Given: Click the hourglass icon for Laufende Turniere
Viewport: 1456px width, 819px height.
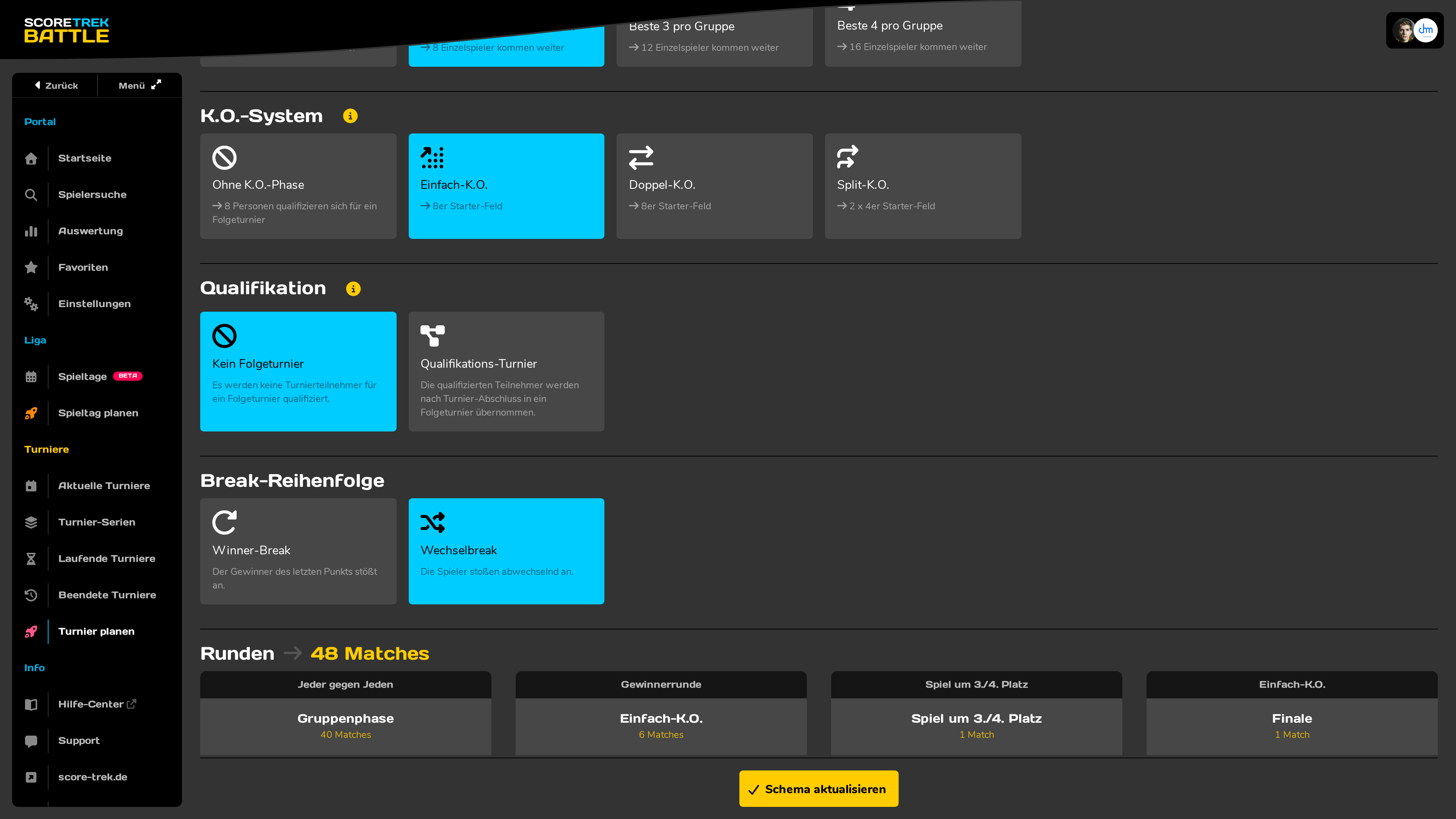Looking at the screenshot, I should 31,559.
